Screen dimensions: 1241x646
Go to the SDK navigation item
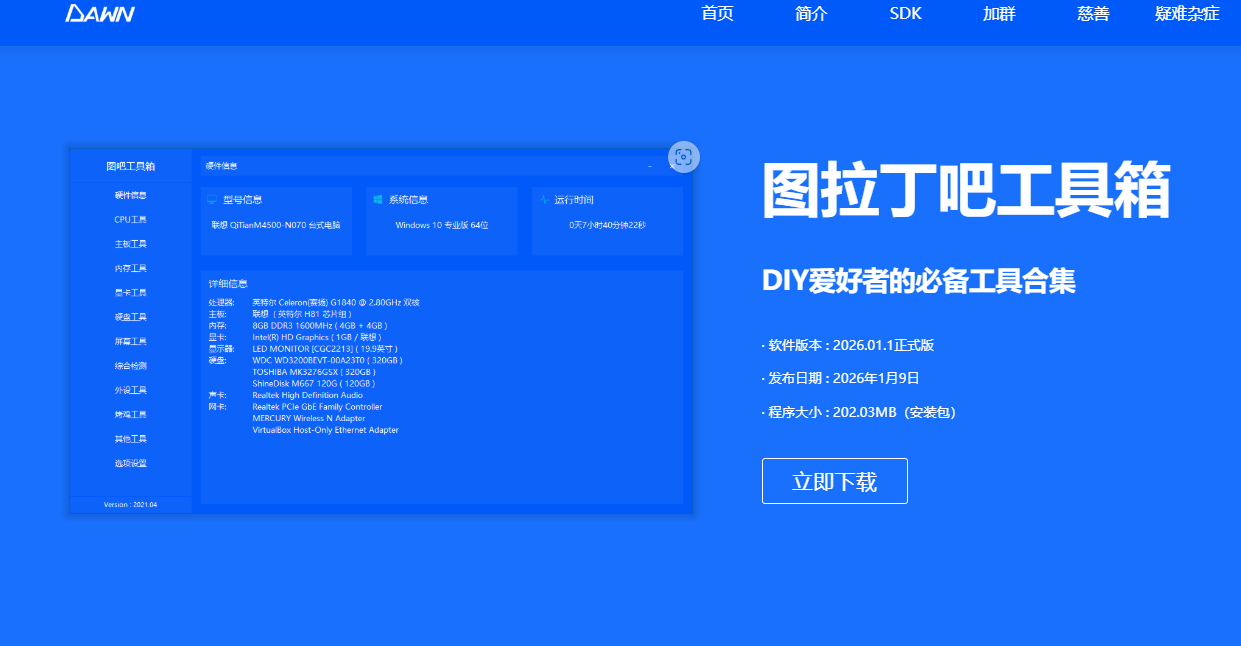tap(905, 14)
